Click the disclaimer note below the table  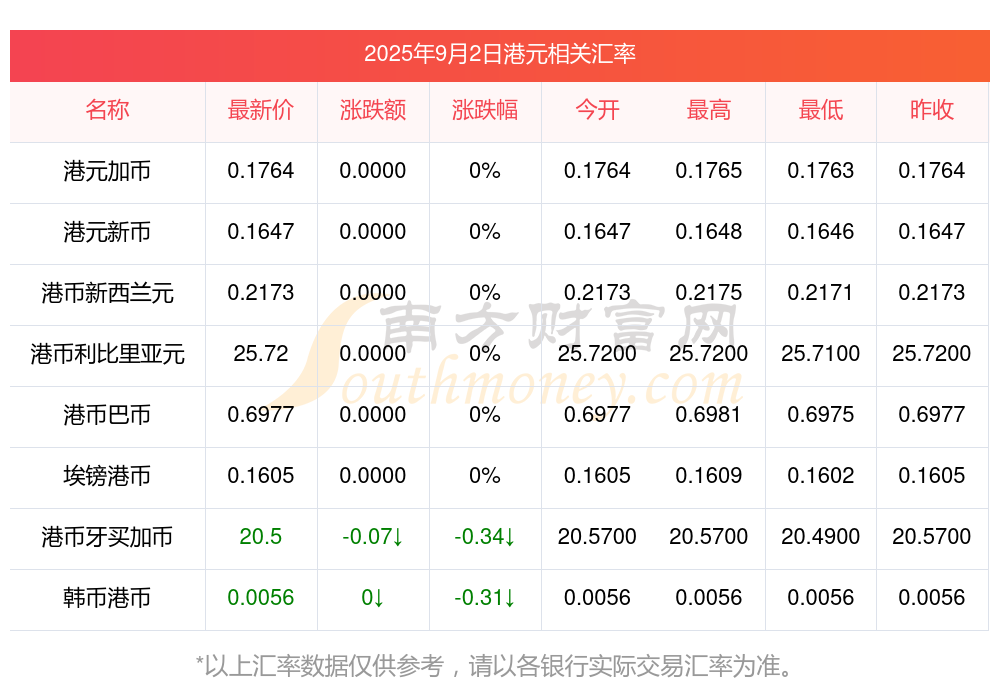(495, 665)
